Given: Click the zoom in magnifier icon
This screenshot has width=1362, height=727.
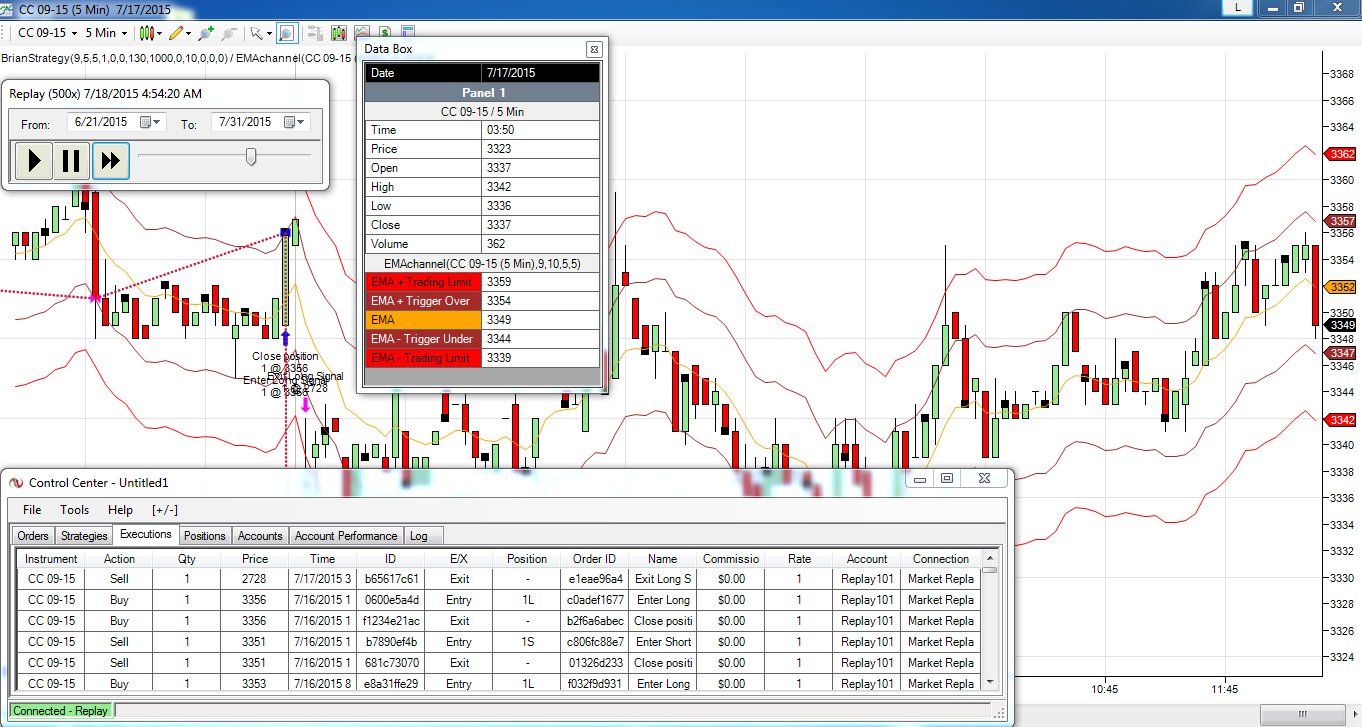Looking at the screenshot, I should (x=206, y=33).
